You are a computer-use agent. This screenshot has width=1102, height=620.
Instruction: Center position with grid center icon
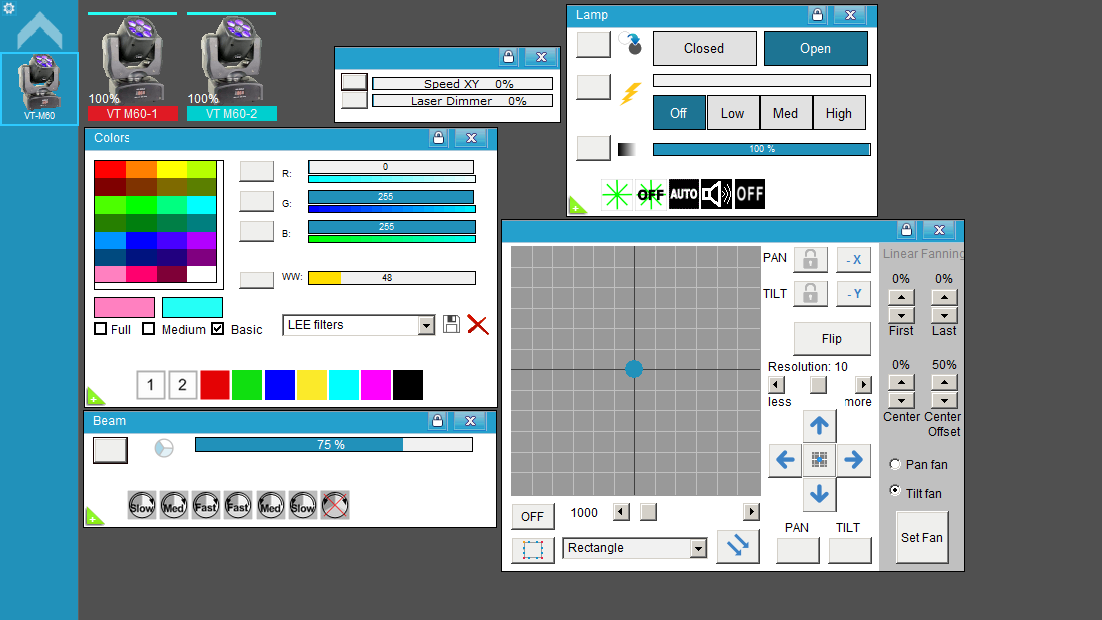(819, 460)
